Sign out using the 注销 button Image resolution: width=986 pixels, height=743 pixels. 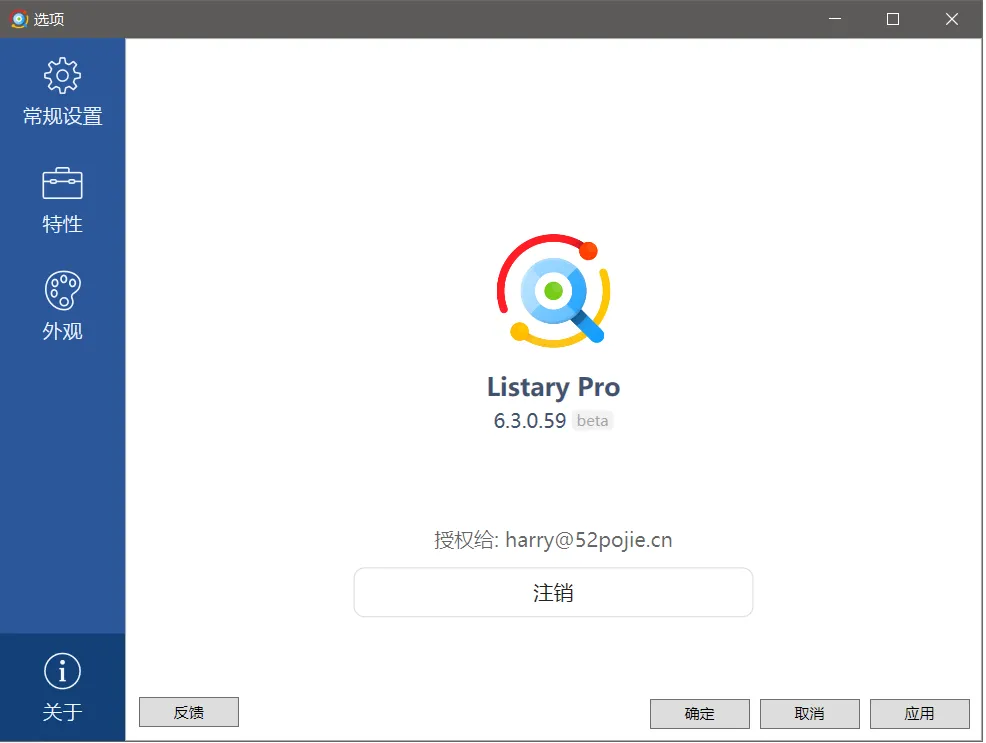[x=553, y=592]
